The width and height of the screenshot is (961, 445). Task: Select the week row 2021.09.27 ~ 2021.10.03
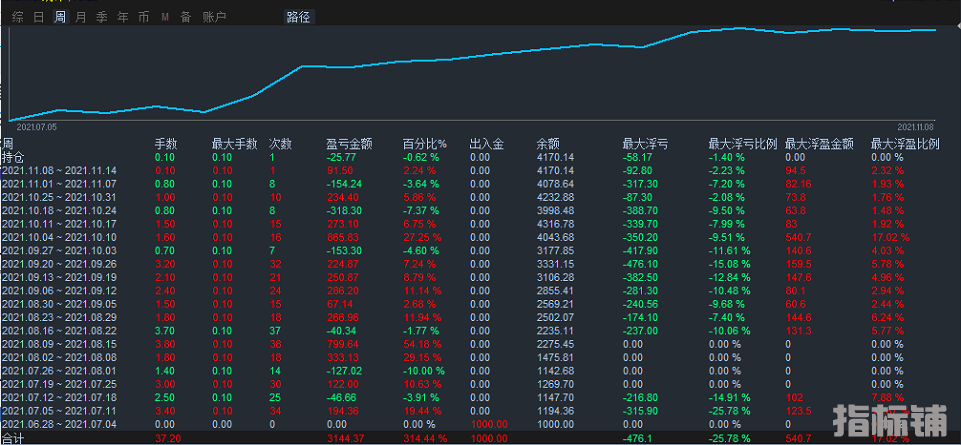click(59, 250)
